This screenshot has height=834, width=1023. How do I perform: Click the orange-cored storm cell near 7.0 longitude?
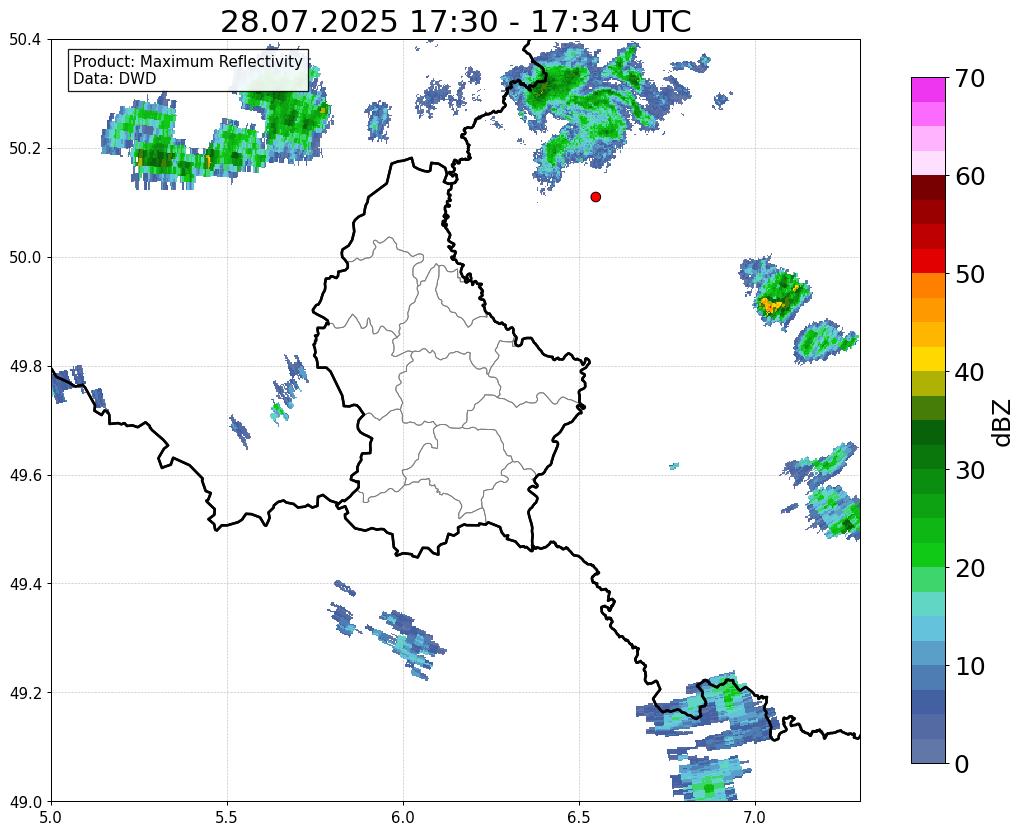pos(776,292)
